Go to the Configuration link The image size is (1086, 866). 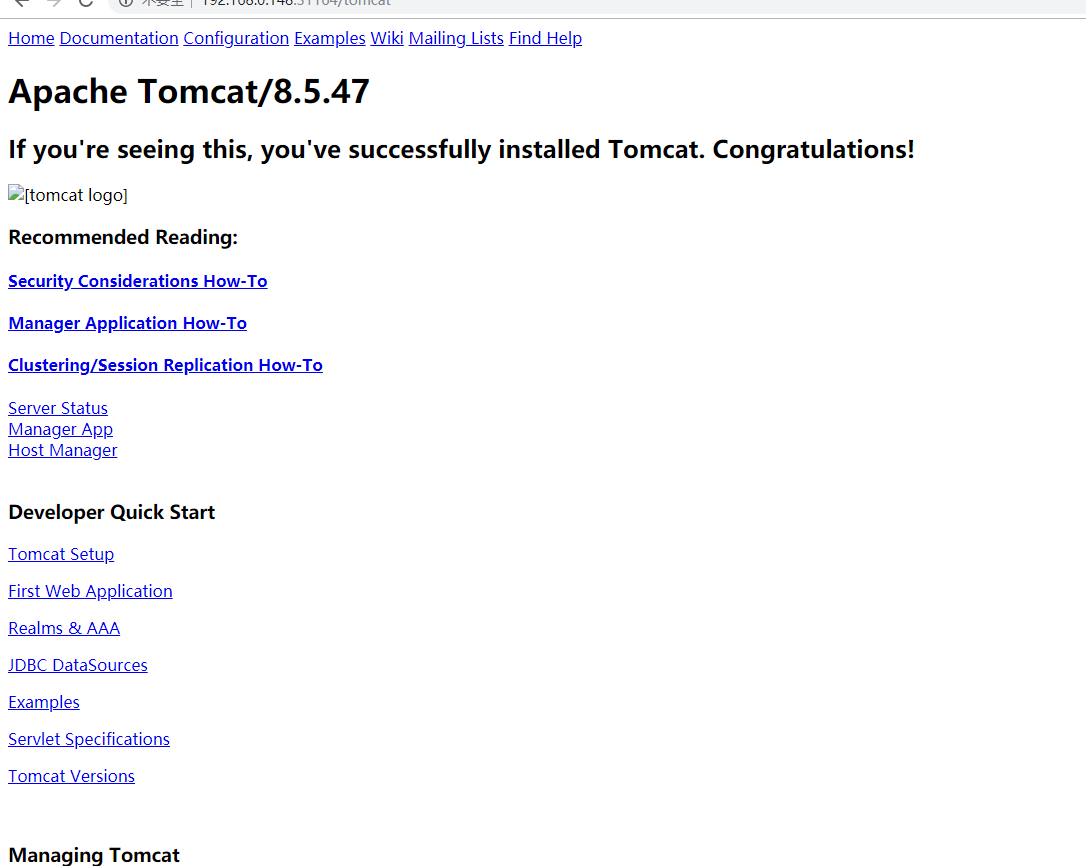pyautogui.click(x=236, y=38)
